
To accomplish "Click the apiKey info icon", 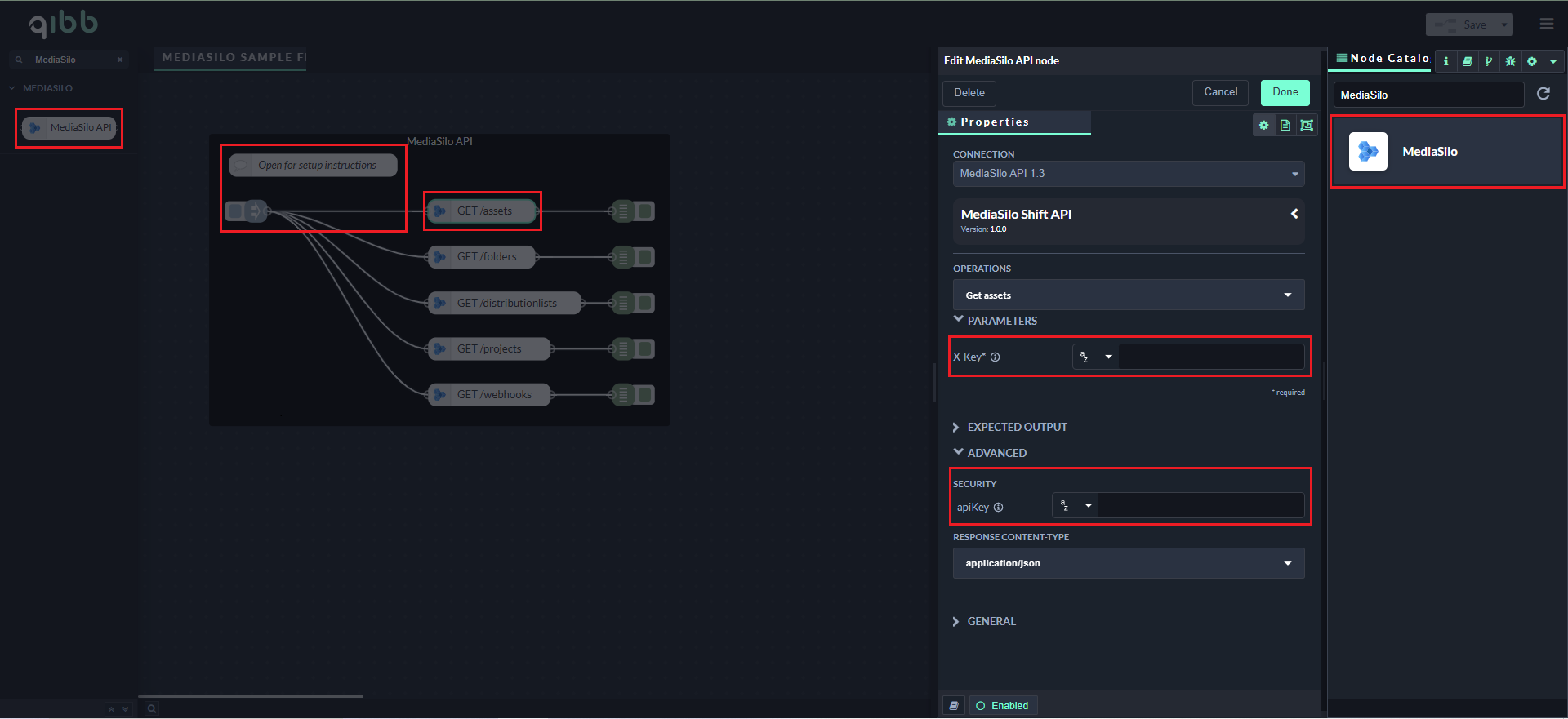I will click(x=998, y=508).
